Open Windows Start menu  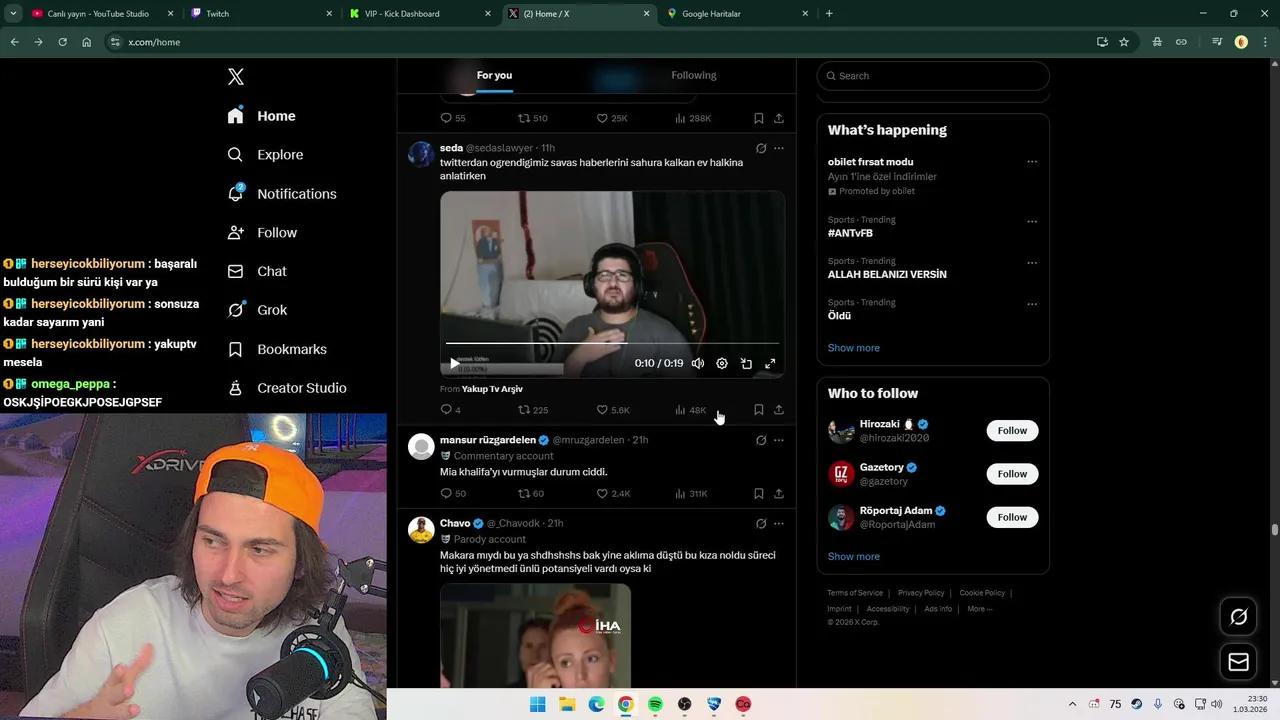(538, 704)
